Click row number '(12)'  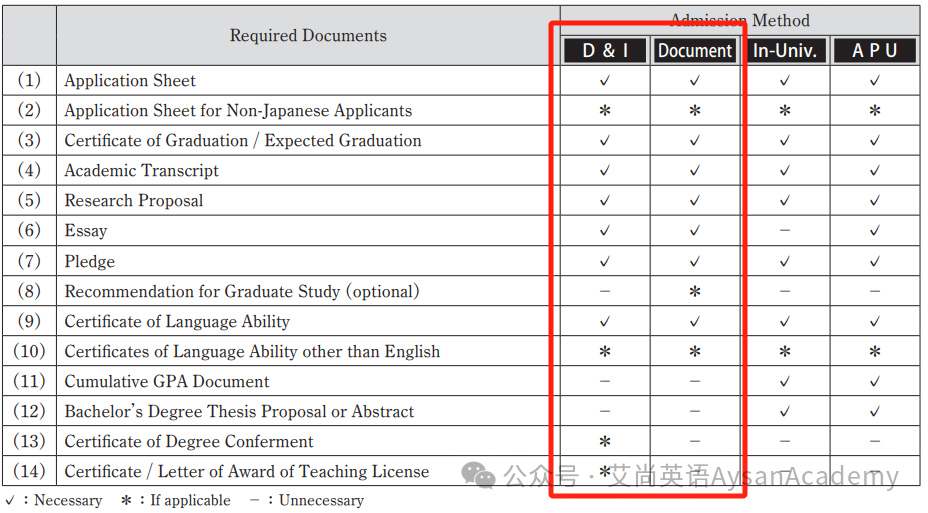coord(29,411)
